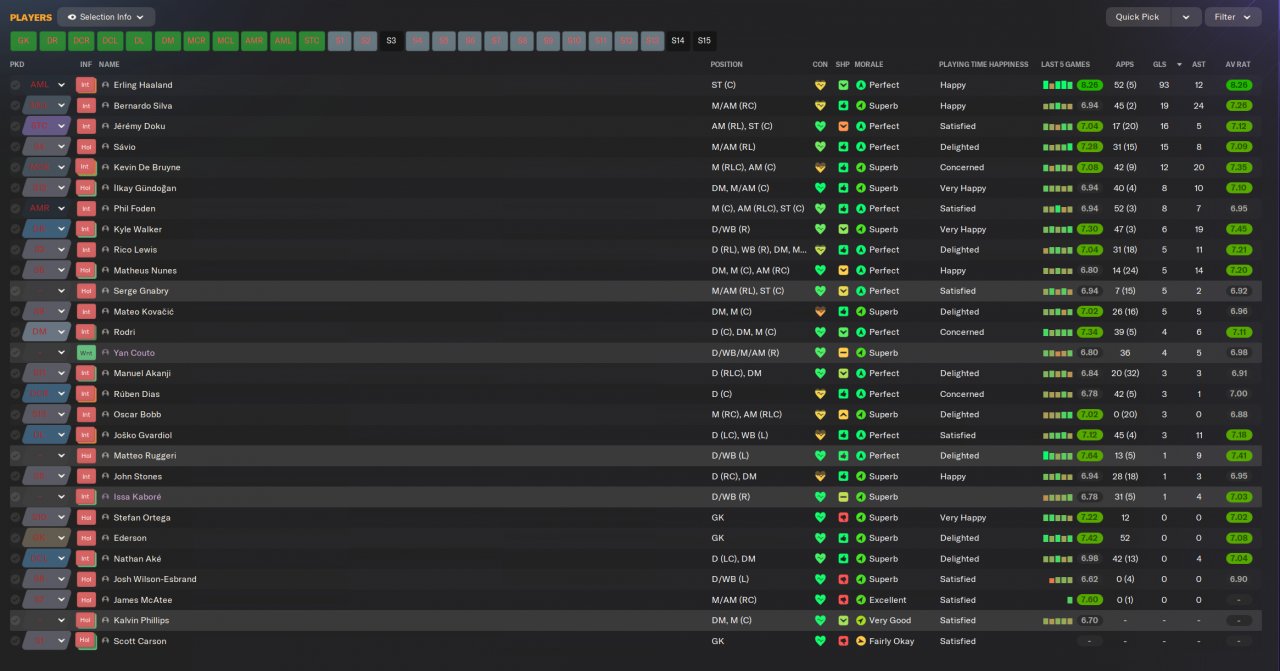Click Scott Carson's Fairly Okay morale icon
Image resolution: width=1280 pixels, height=671 pixels.
[x=861, y=641]
